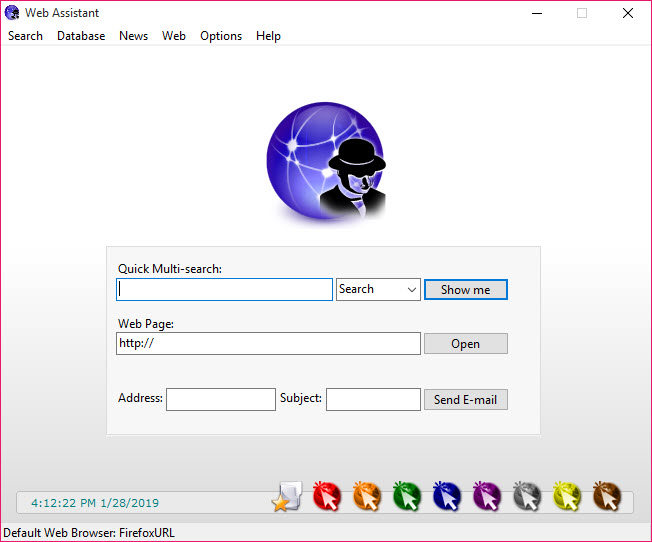
Task: Click the Open web page button
Action: coord(466,344)
